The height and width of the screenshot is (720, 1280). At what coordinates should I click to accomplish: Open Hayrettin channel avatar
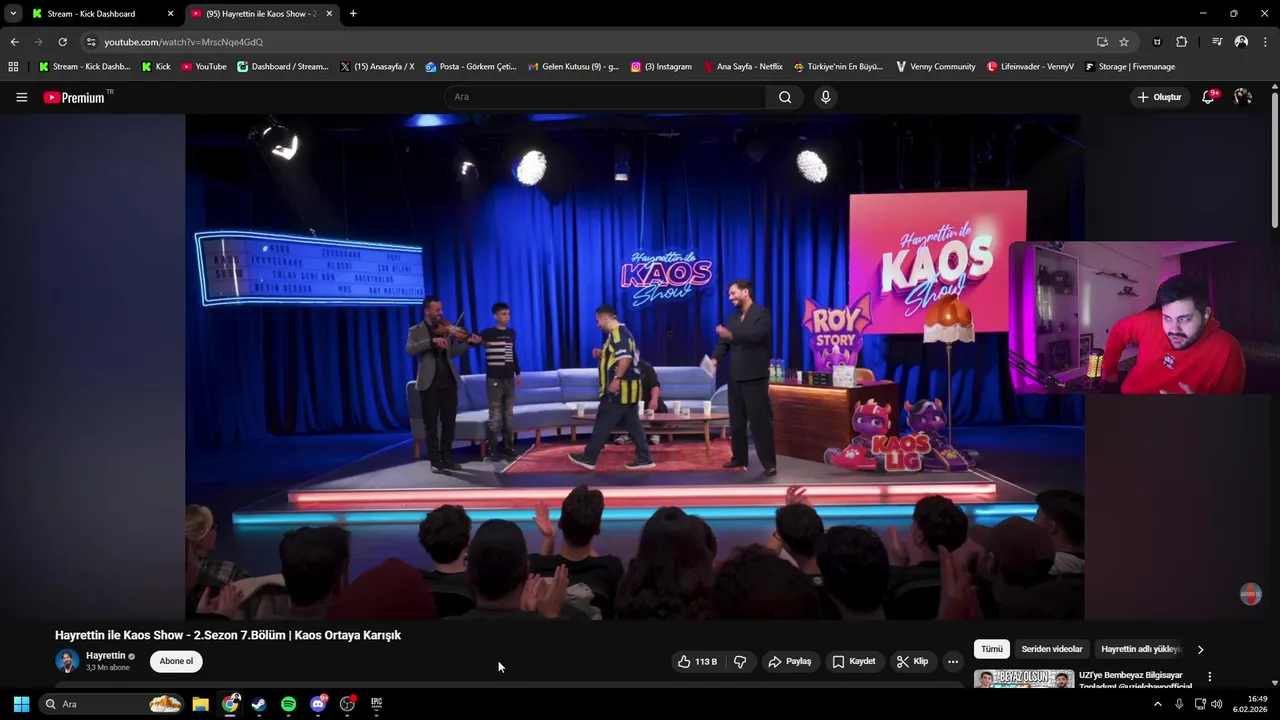pyautogui.click(x=67, y=661)
